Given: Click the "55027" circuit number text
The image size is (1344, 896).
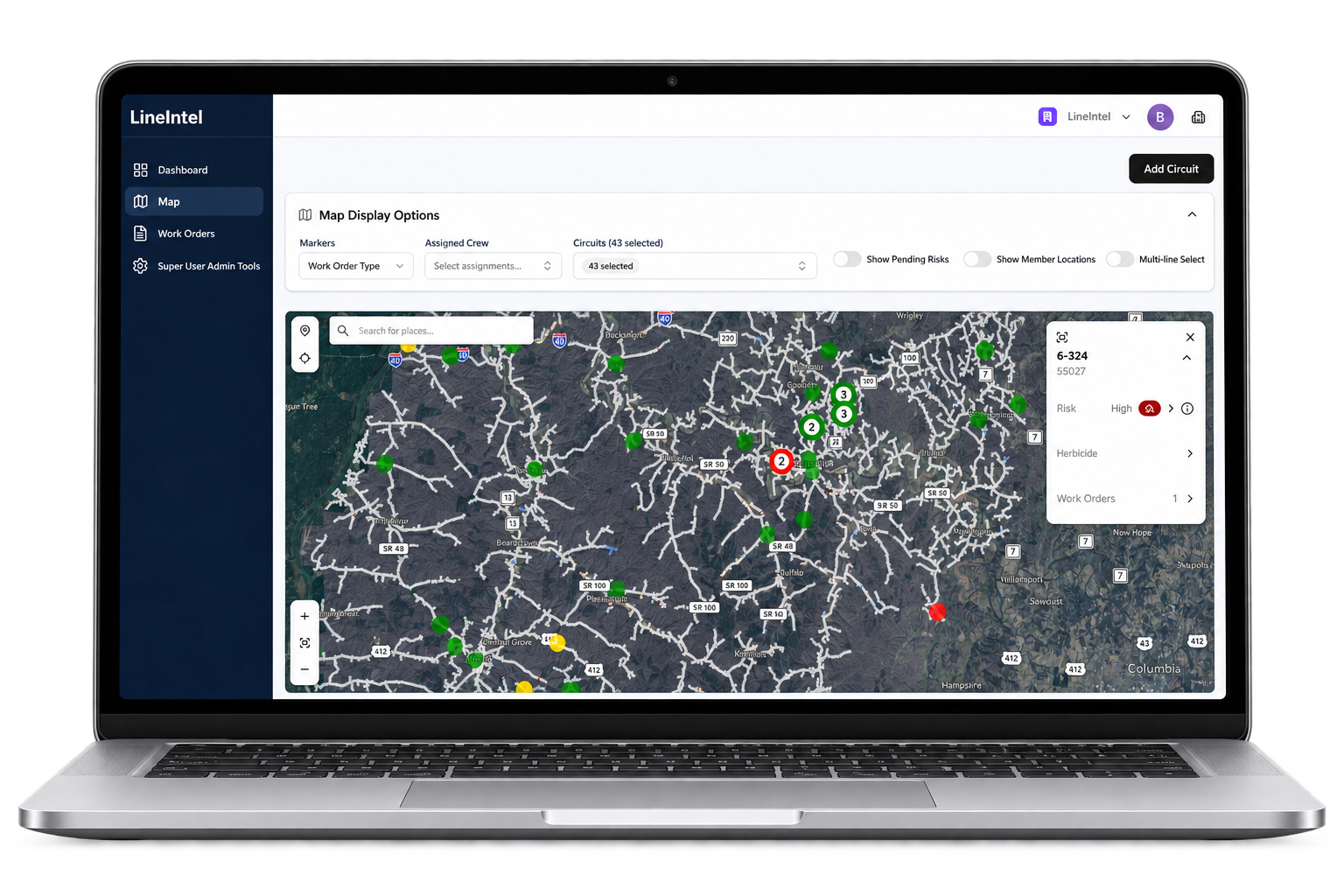Looking at the screenshot, I should [1071, 372].
